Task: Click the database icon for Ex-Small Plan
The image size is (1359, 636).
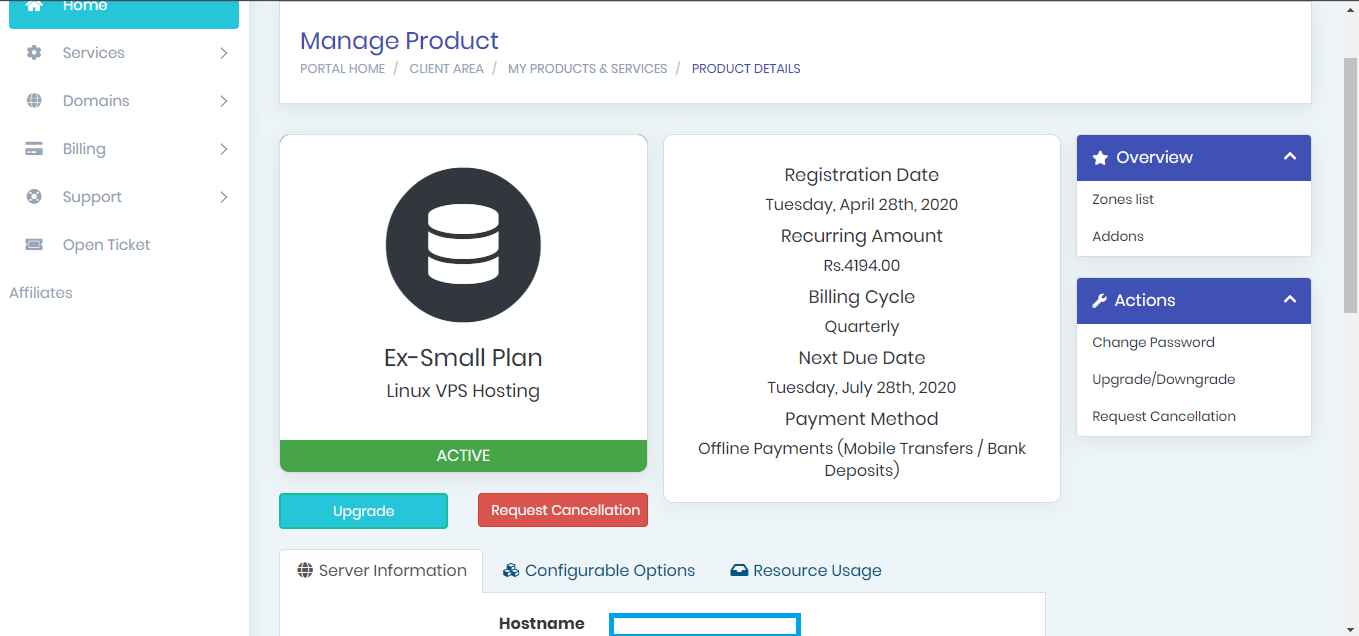Action: pyautogui.click(x=463, y=244)
